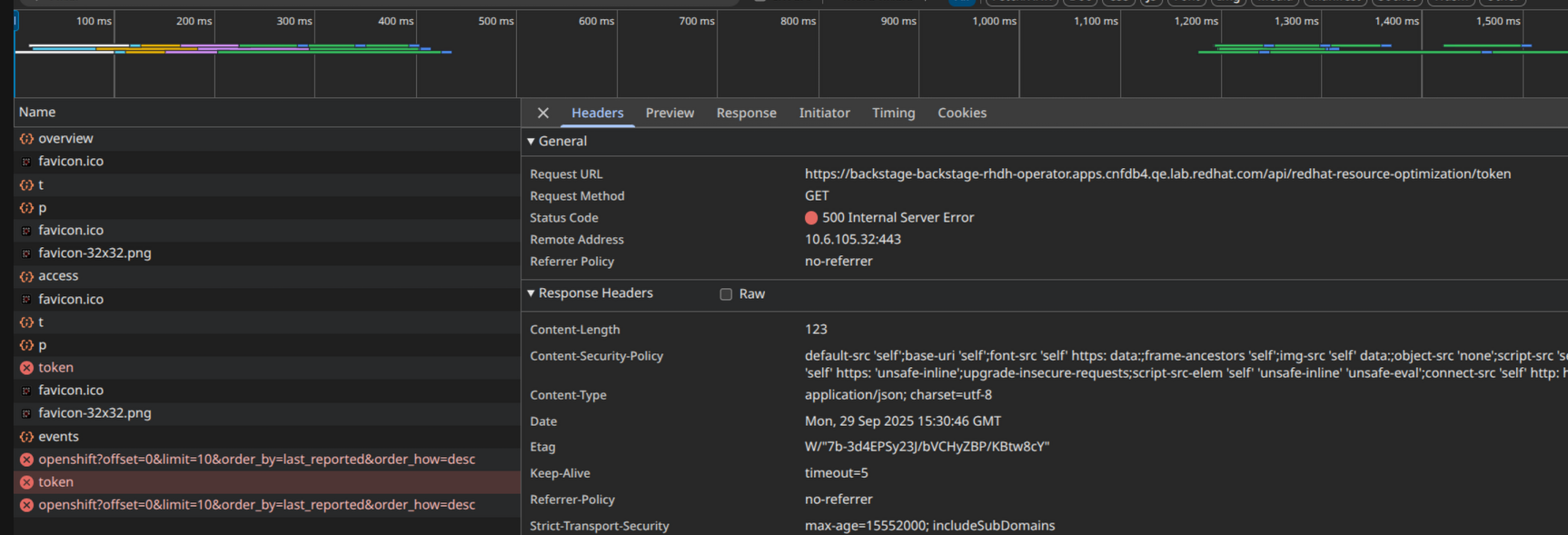
Task: Click the 1,000 ms timeline marker
Action: click(994, 21)
